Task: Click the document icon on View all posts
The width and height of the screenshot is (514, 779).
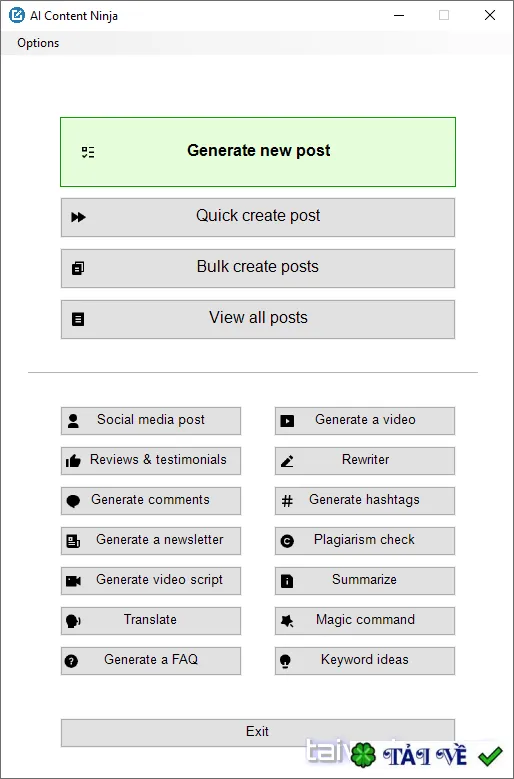Action: (x=78, y=319)
